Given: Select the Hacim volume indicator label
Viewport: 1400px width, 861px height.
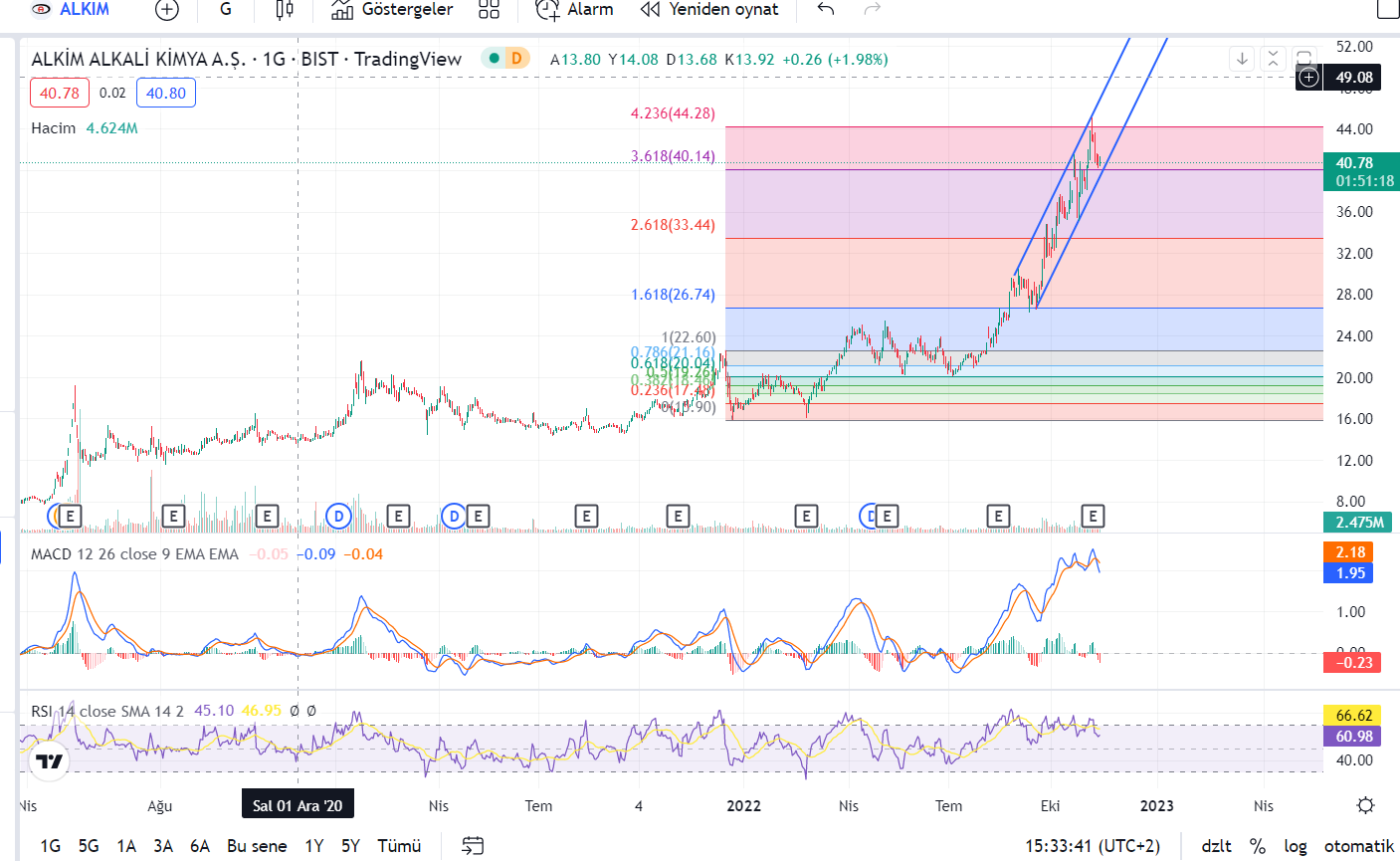Looking at the screenshot, I should (54, 128).
